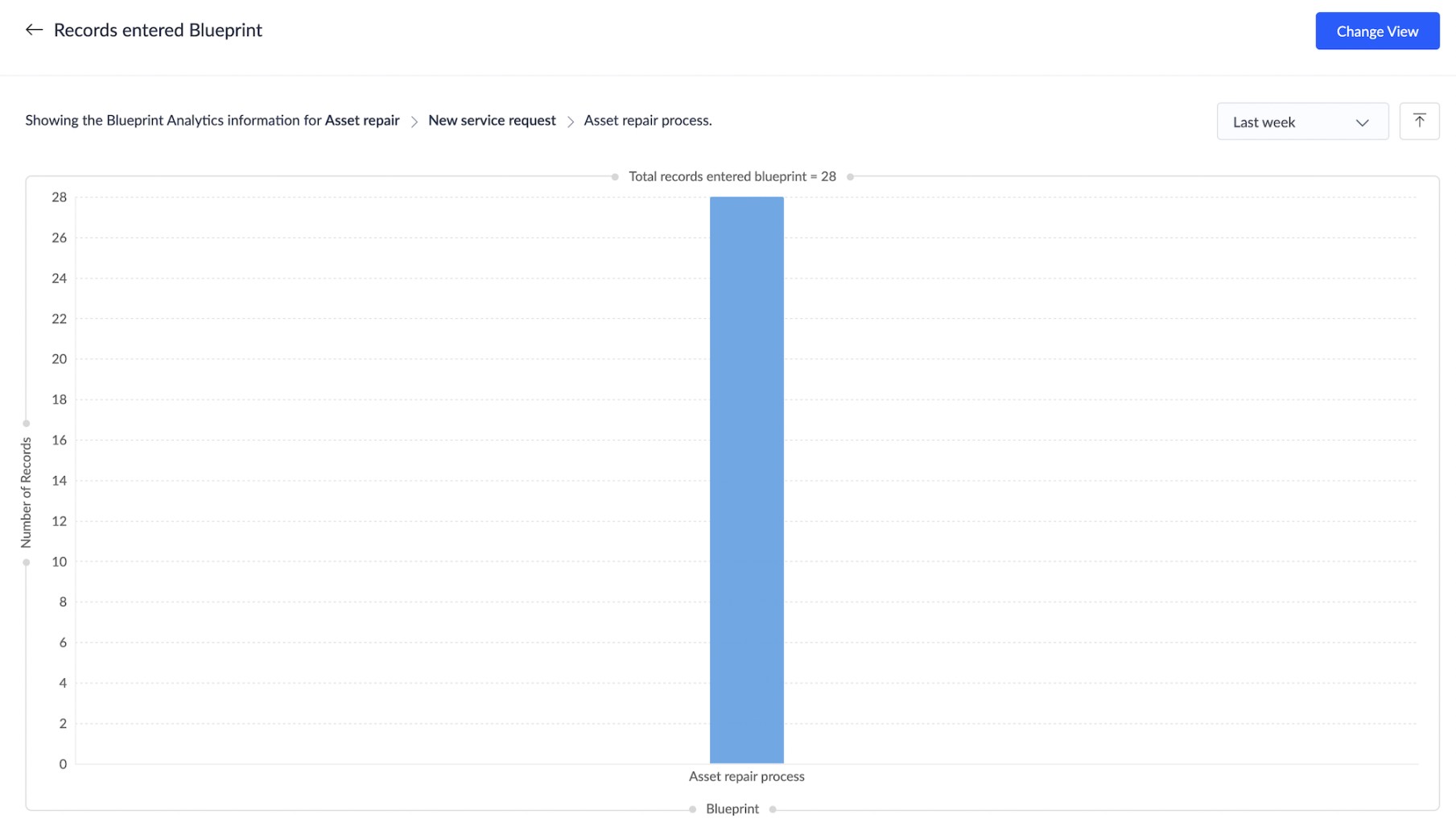This screenshot has height=823, width=1456.
Task: Open Asset repair from the breadcrumb
Action: click(x=361, y=120)
